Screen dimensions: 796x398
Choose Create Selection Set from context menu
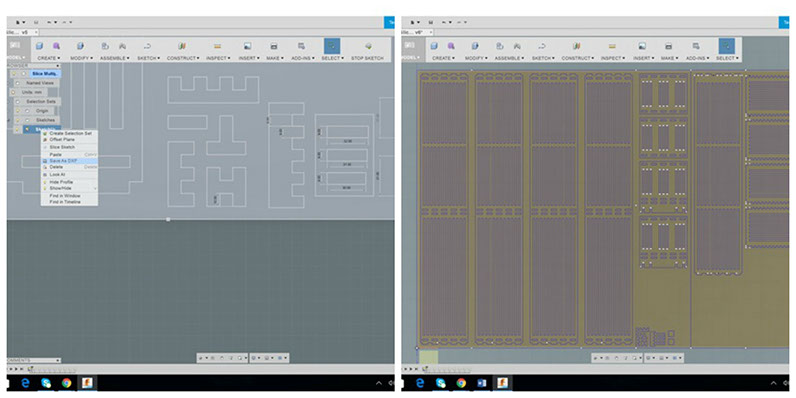(x=70, y=134)
